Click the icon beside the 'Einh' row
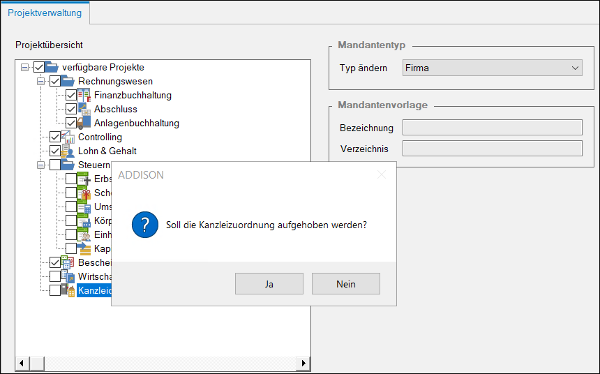 click(x=84, y=235)
